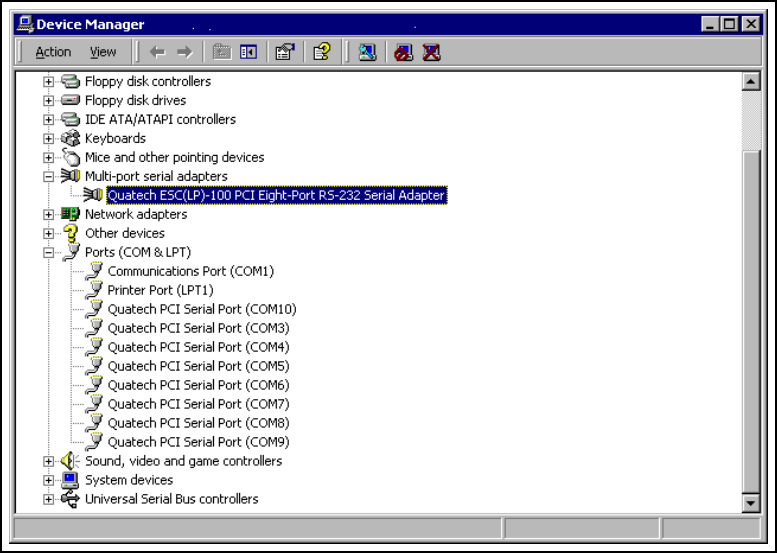Toggle the Show/Hide console tree icon
777x553 pixels.
(x=248, y=52)
